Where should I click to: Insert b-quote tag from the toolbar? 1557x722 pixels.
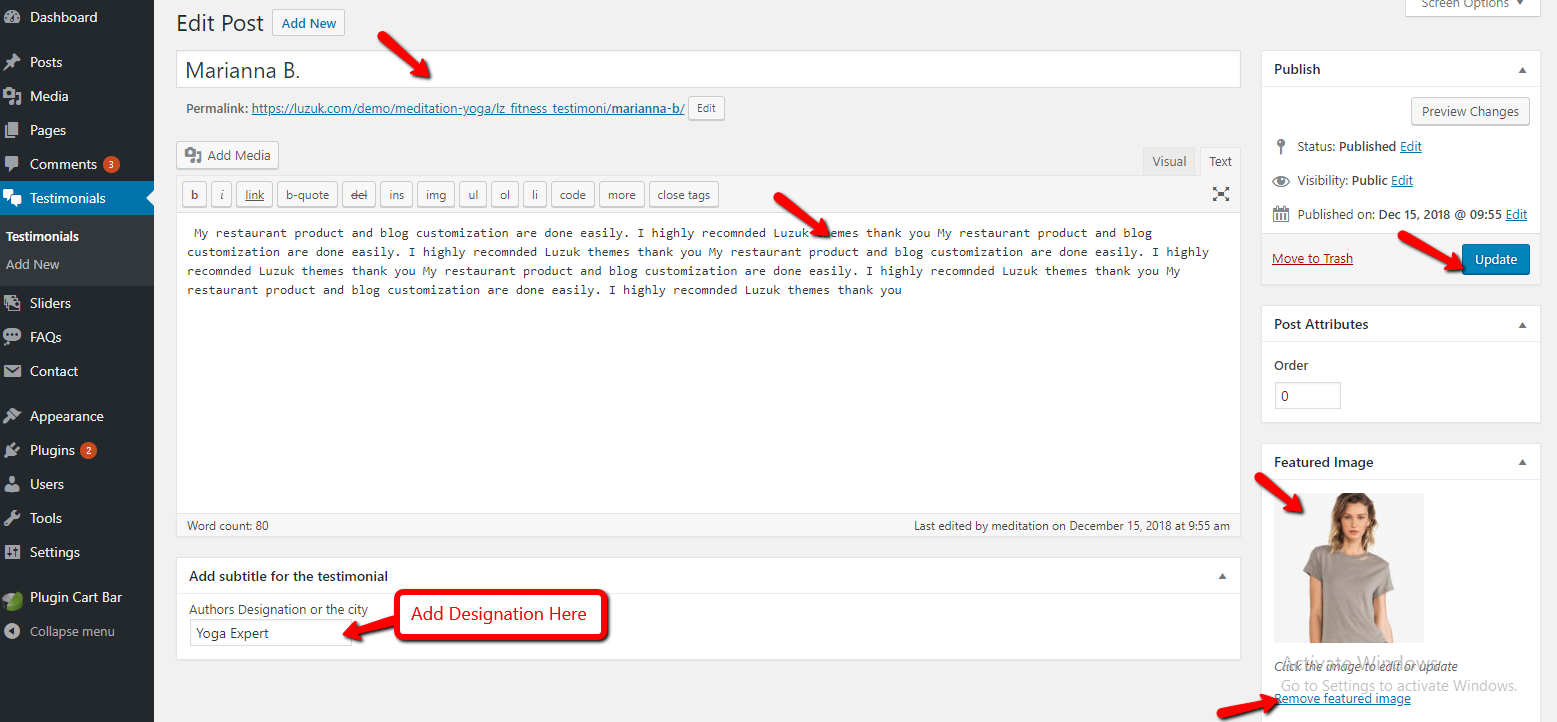click(307, 195)
